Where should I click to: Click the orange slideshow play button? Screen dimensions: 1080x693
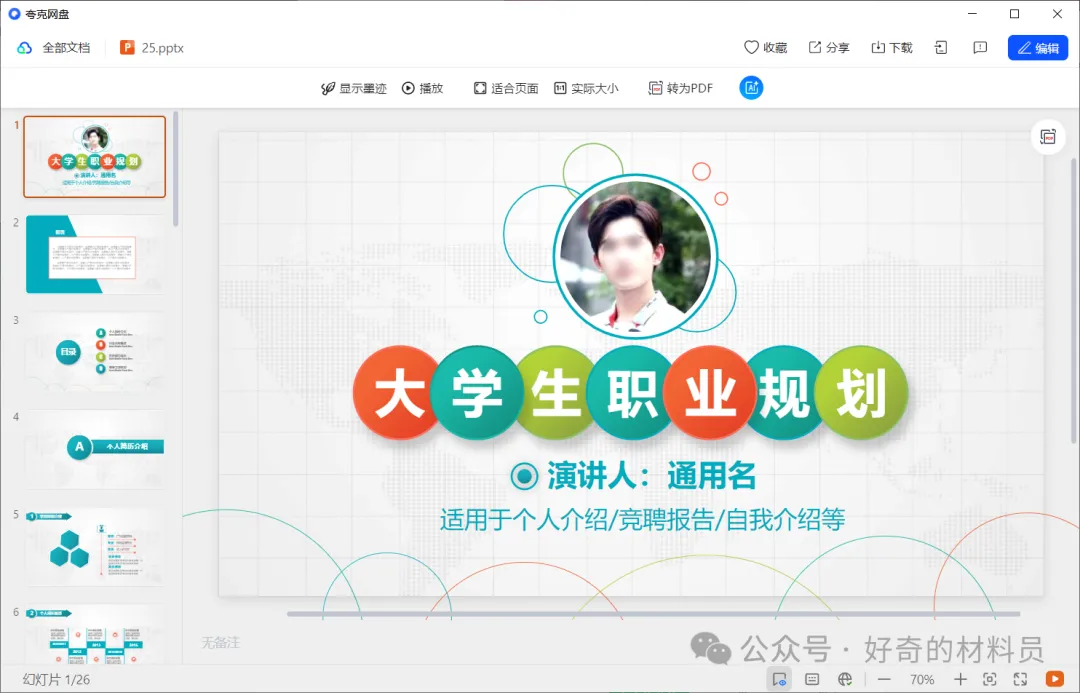click(x=1054, y=679)
